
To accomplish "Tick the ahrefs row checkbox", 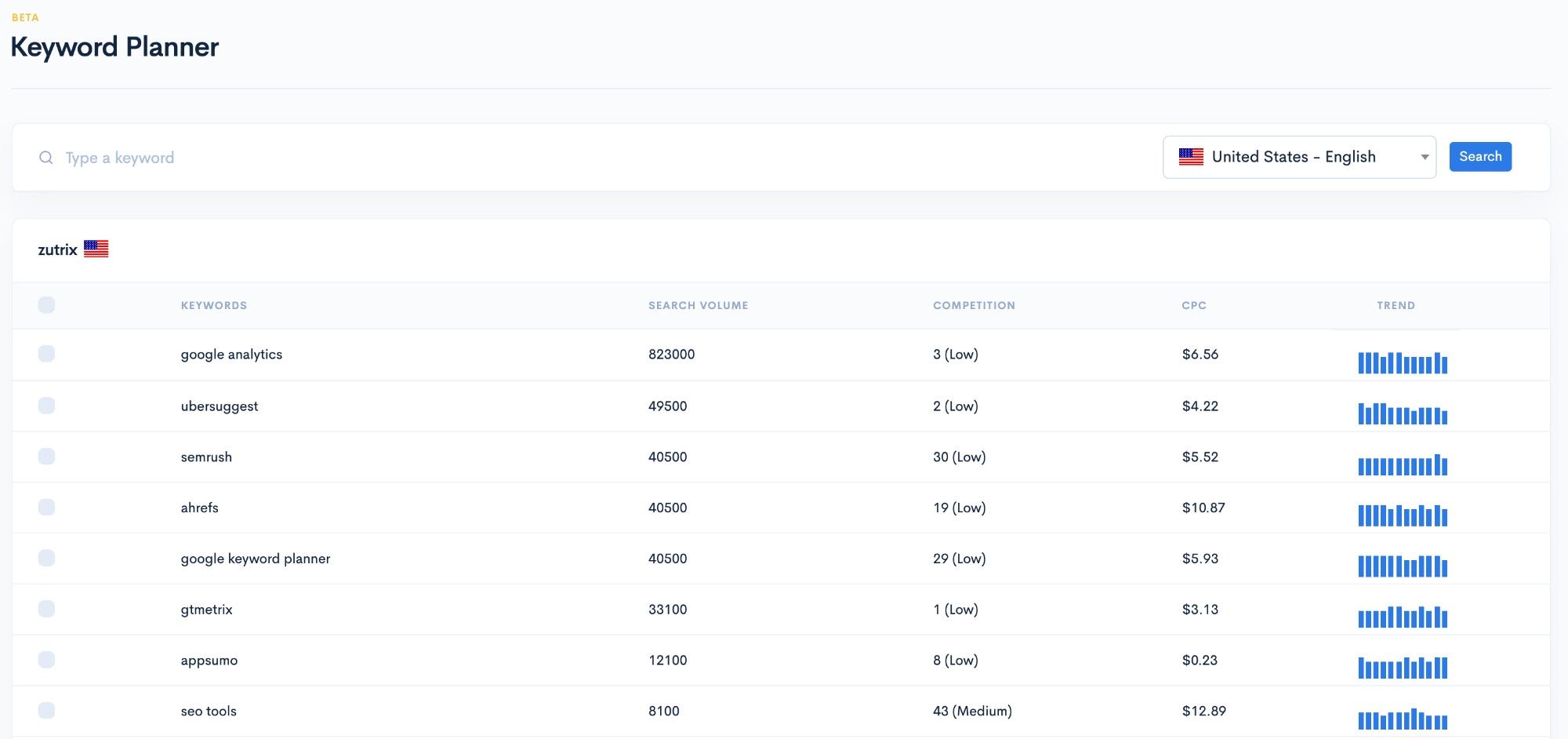I will [x=46, y=507].
